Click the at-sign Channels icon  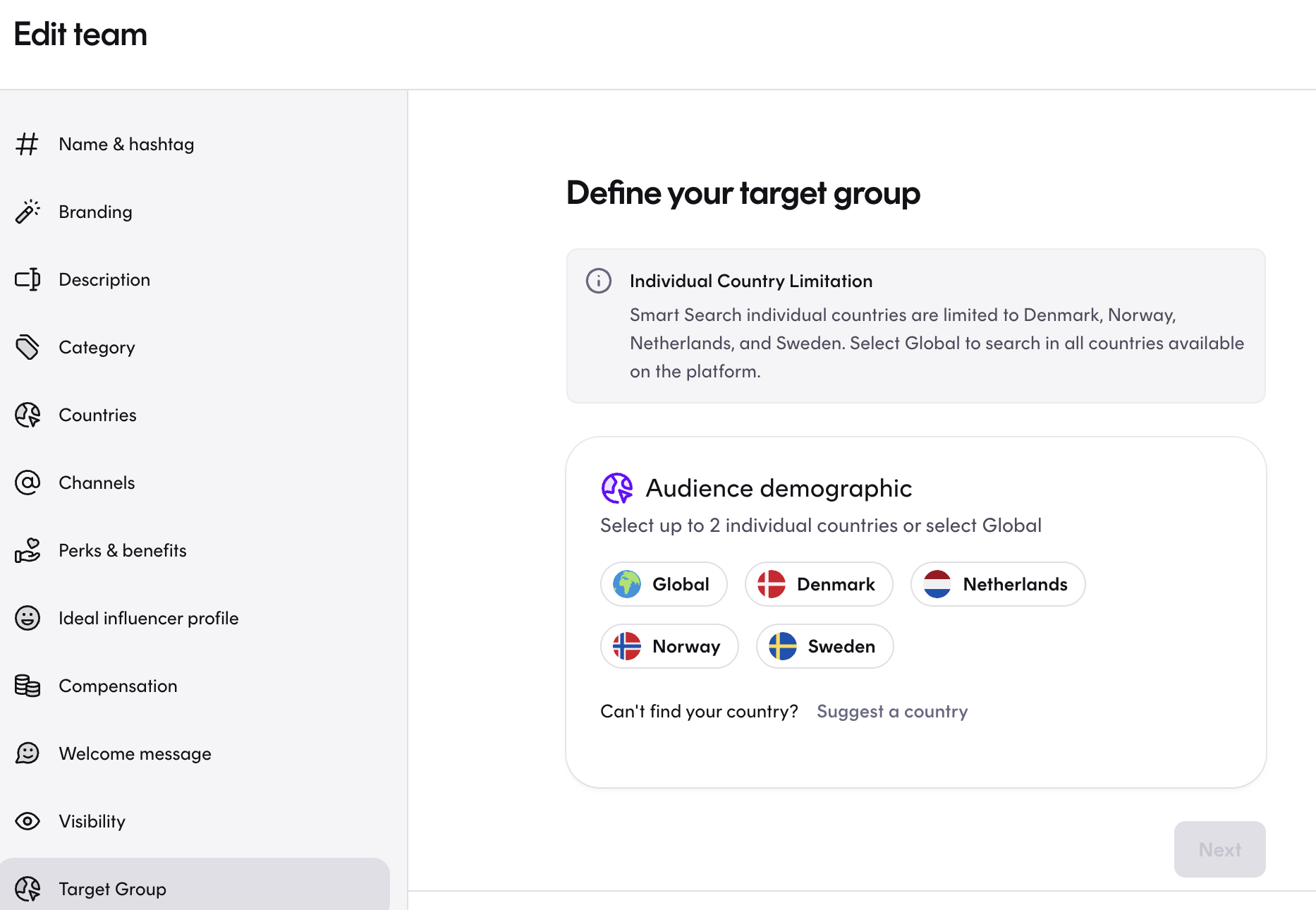click(28, 483)
